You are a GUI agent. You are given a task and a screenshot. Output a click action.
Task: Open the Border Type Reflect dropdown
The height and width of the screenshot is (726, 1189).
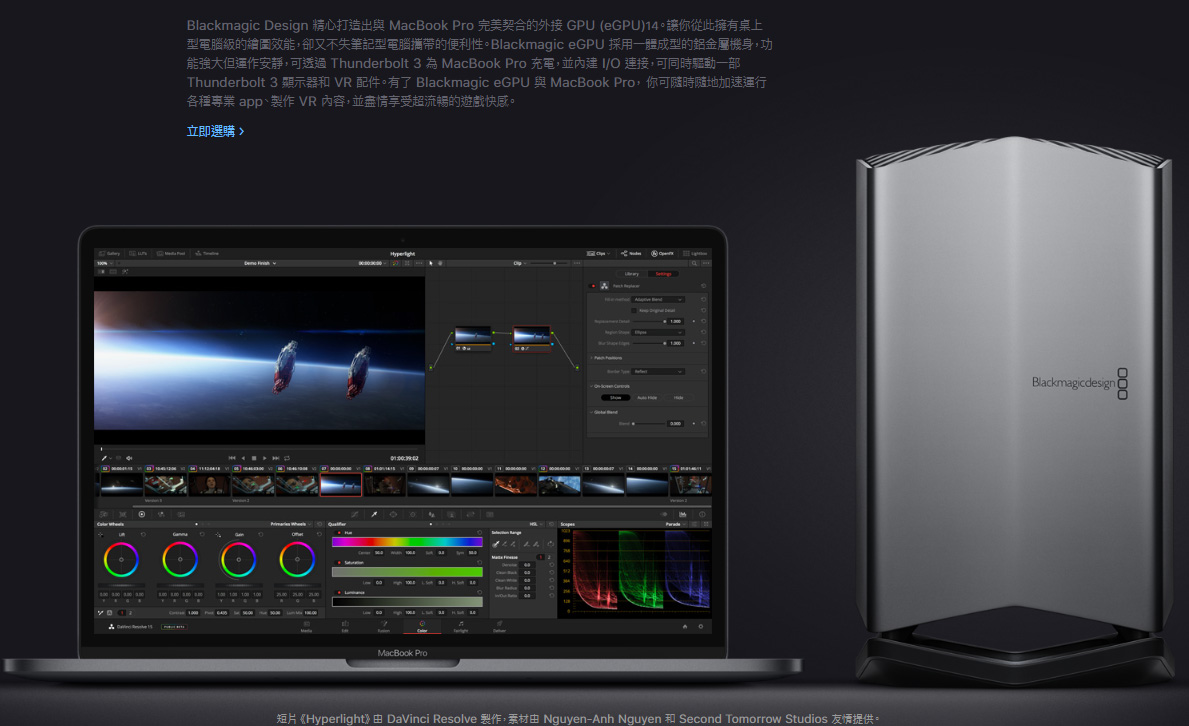(x=657, y=372)
